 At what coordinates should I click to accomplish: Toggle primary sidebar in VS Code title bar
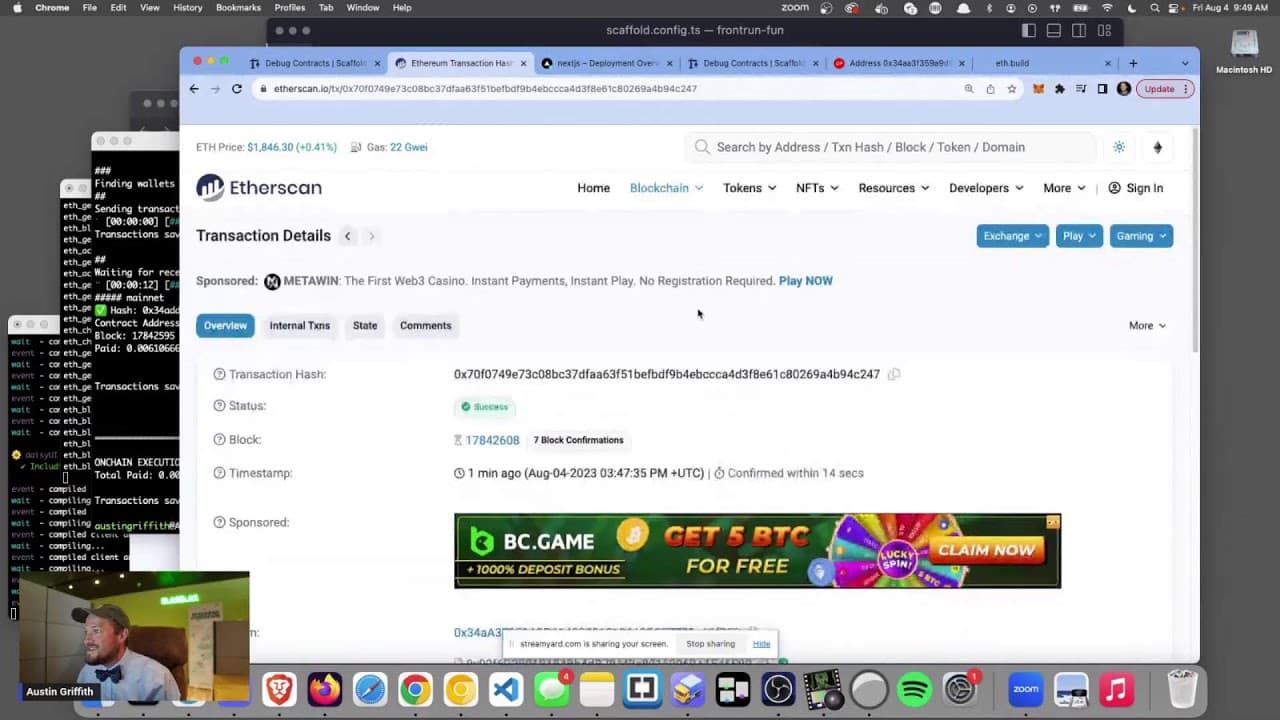click(1029, 31)
